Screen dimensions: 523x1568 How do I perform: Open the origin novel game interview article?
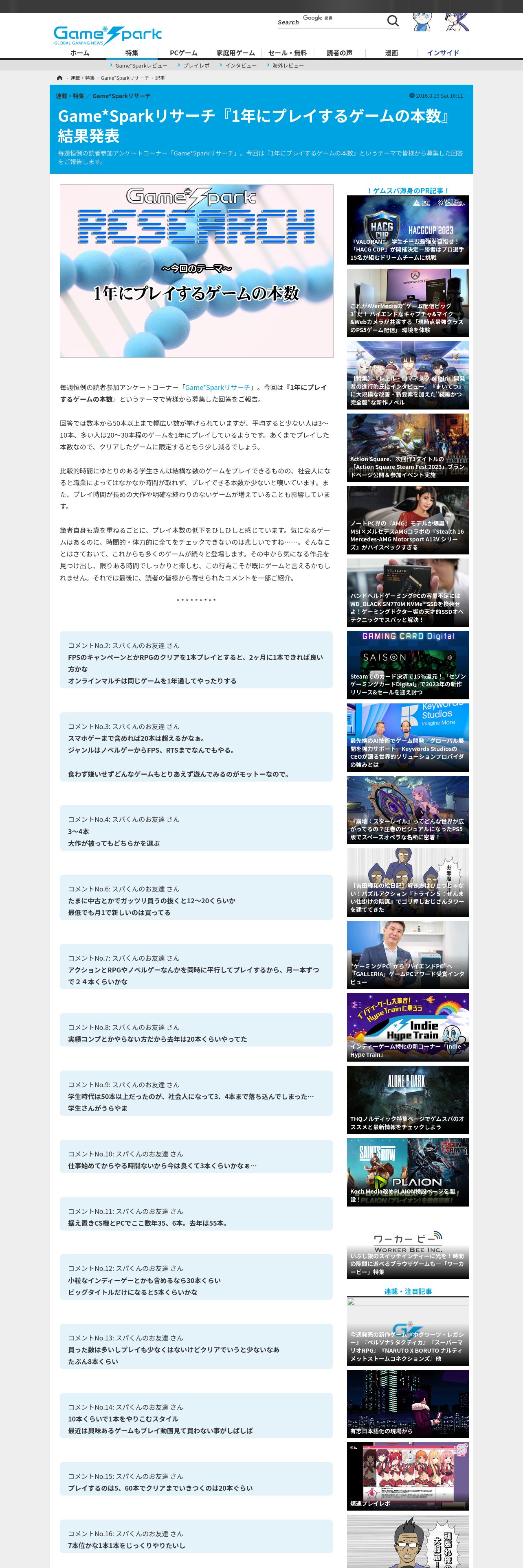click(408, 375)
